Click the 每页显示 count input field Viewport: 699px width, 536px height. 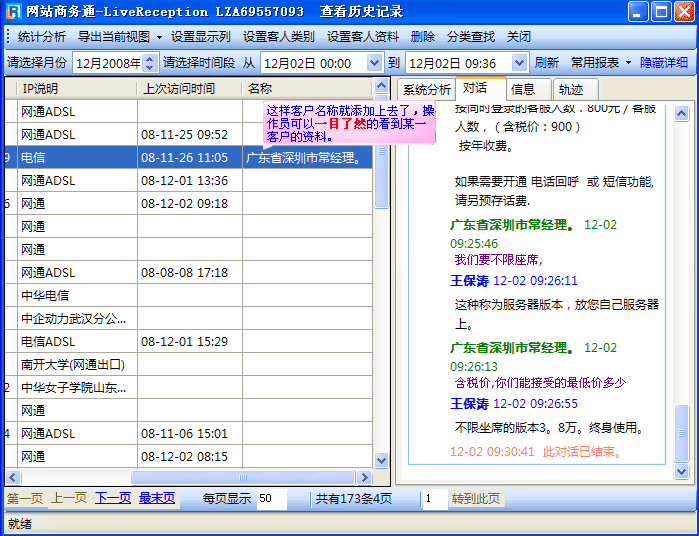tap(270, 498)
